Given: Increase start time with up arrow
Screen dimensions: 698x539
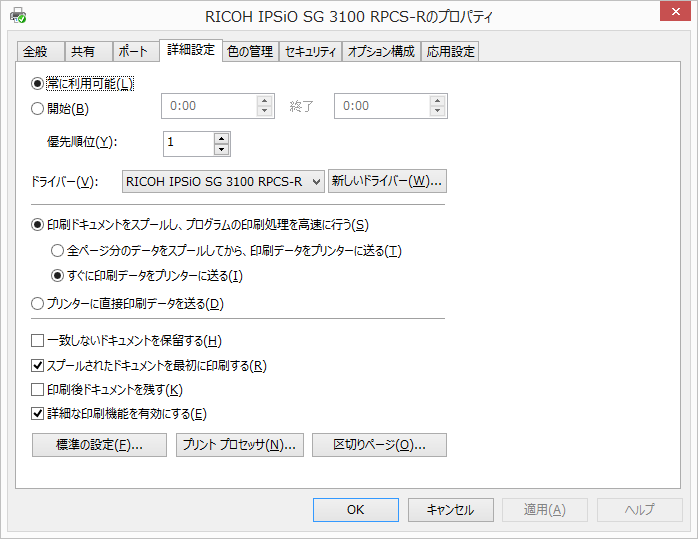Looking at the screenshot, I should click(x=265, y=101).
